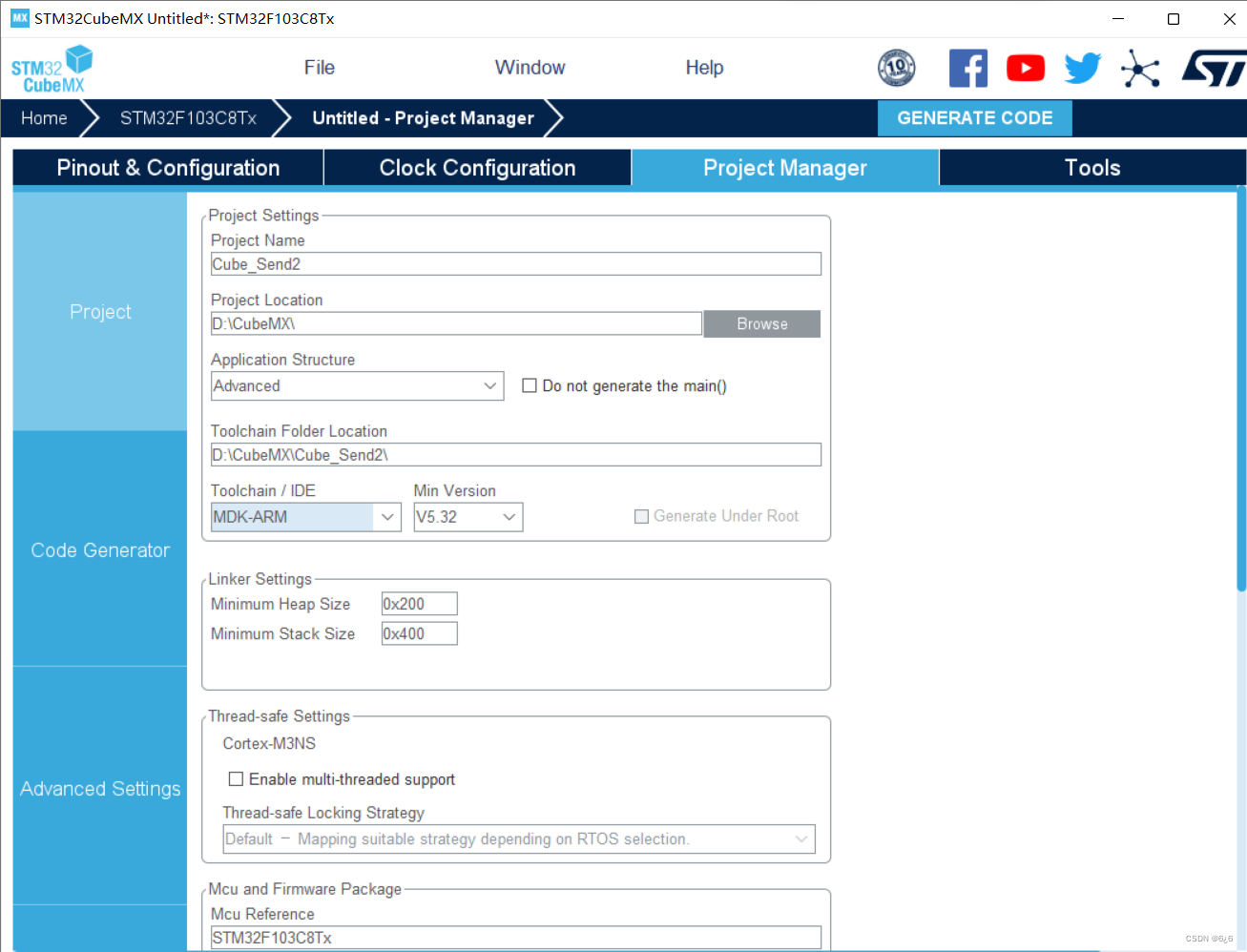
Task: Switch to Clock Configuration tab
Action: tap(477, 168)
